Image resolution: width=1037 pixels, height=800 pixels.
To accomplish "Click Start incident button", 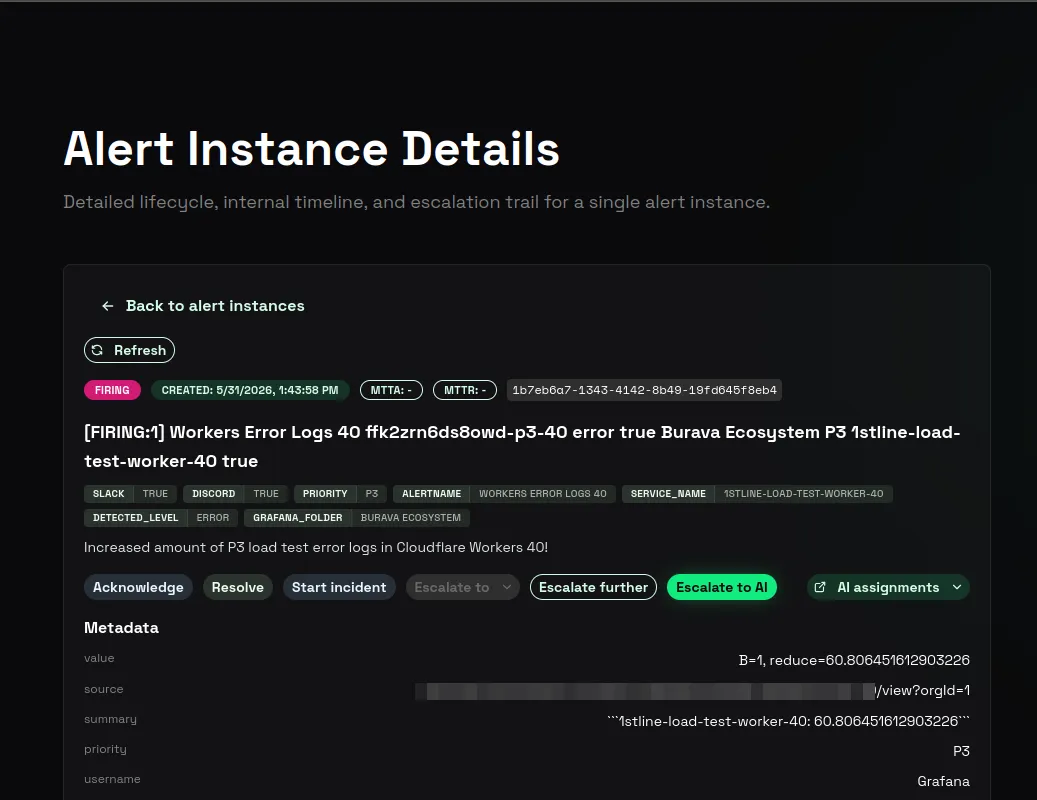I will pyautogui.click(x=339, y=587).
